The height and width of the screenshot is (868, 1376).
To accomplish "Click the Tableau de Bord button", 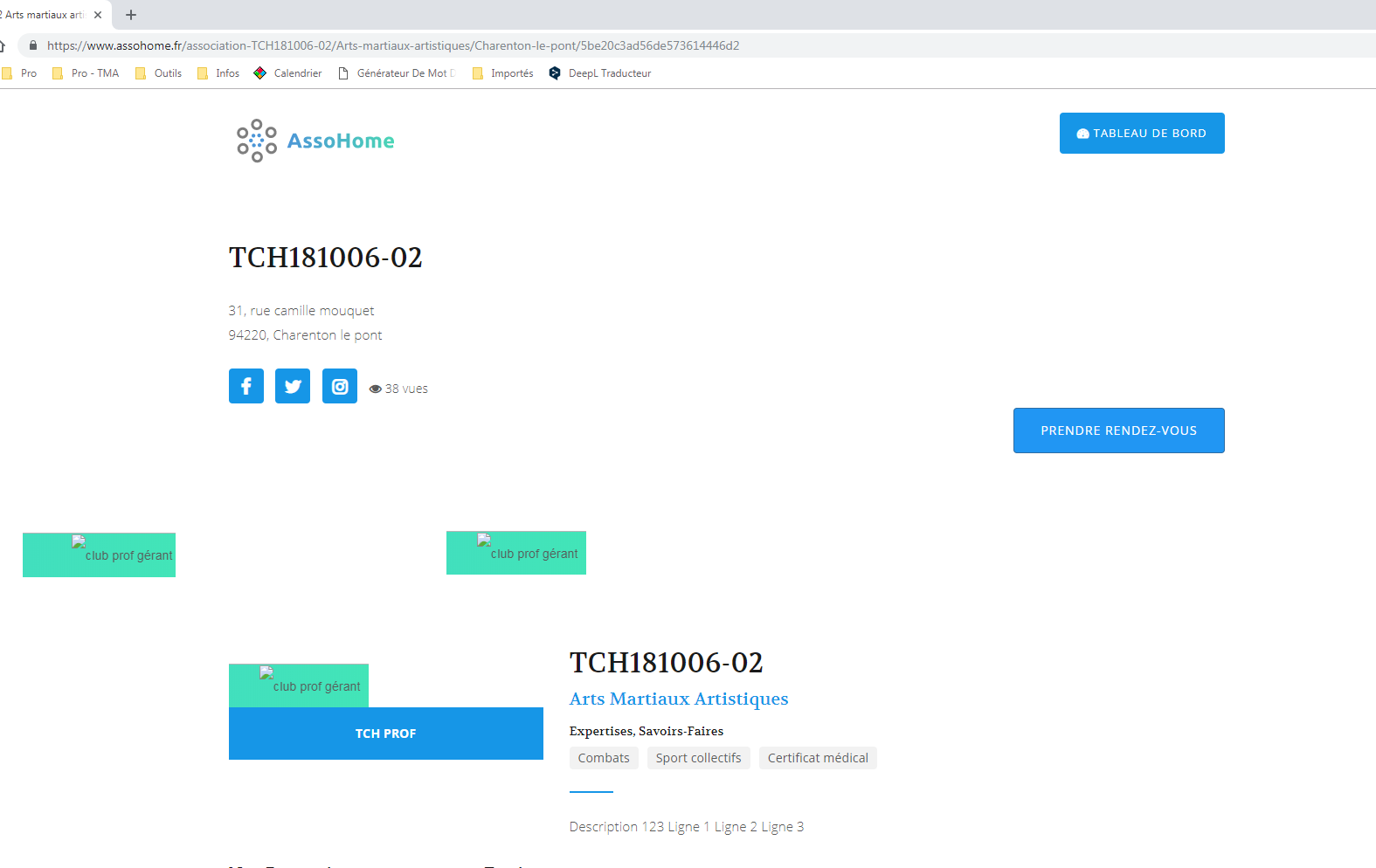I will coord(1142,134).
